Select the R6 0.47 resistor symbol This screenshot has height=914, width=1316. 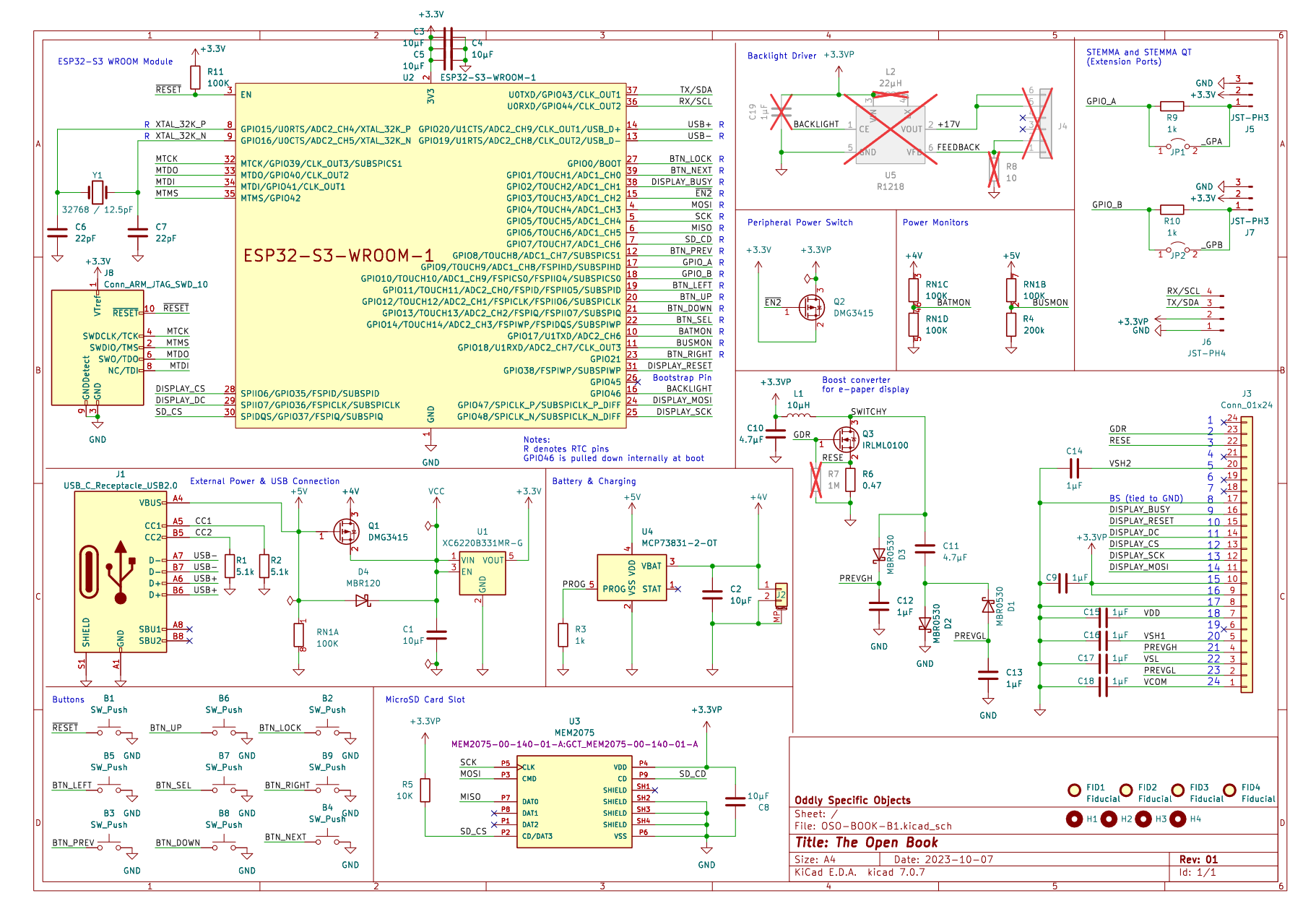850,480
